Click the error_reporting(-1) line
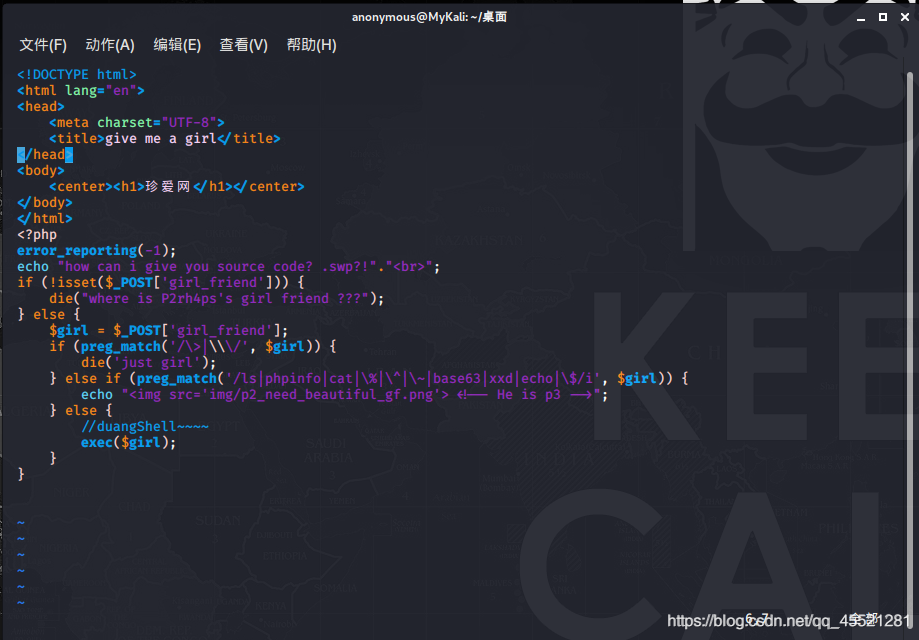 97,251
